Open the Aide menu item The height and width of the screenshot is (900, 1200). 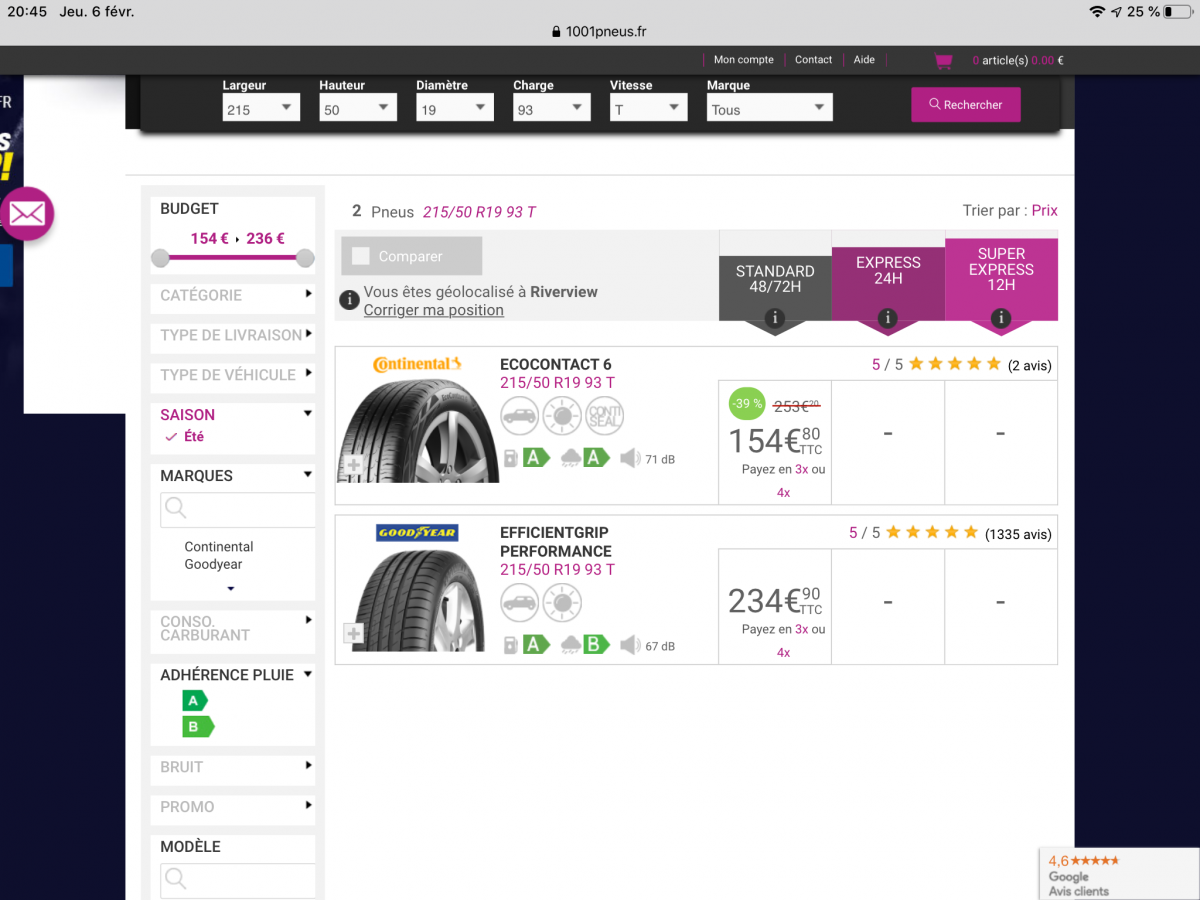coord(864,60)
